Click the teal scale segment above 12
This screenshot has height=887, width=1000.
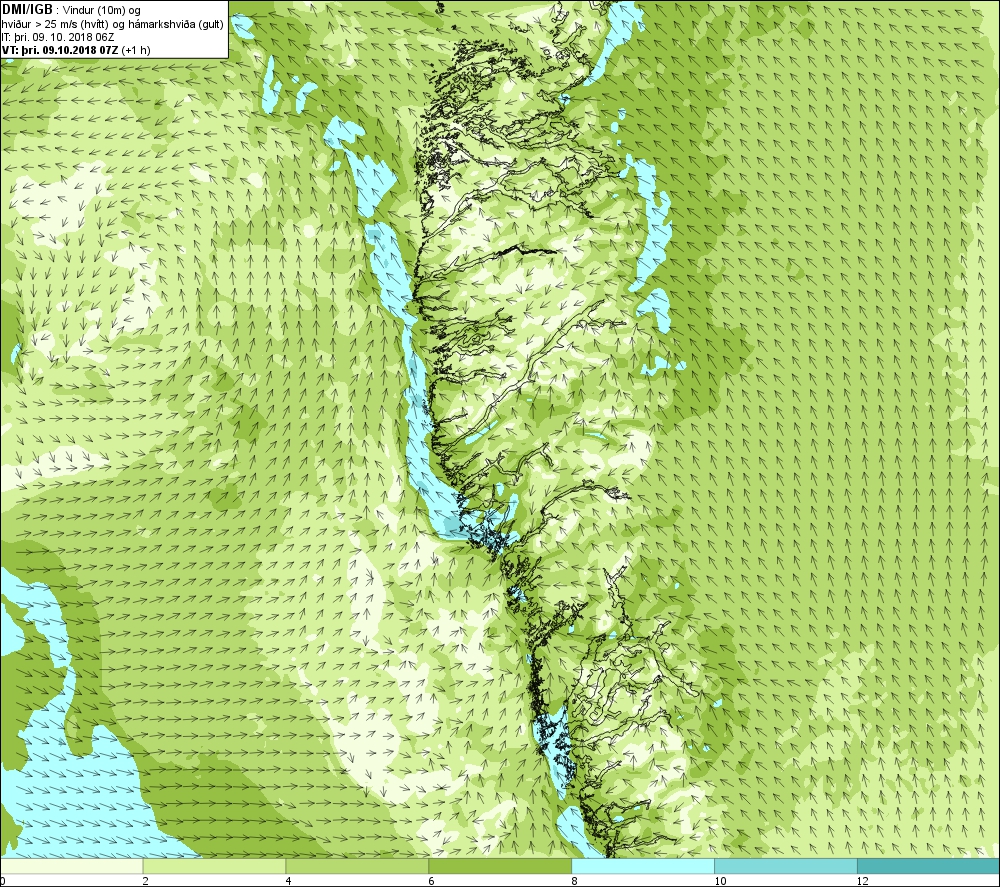(928, 866)
